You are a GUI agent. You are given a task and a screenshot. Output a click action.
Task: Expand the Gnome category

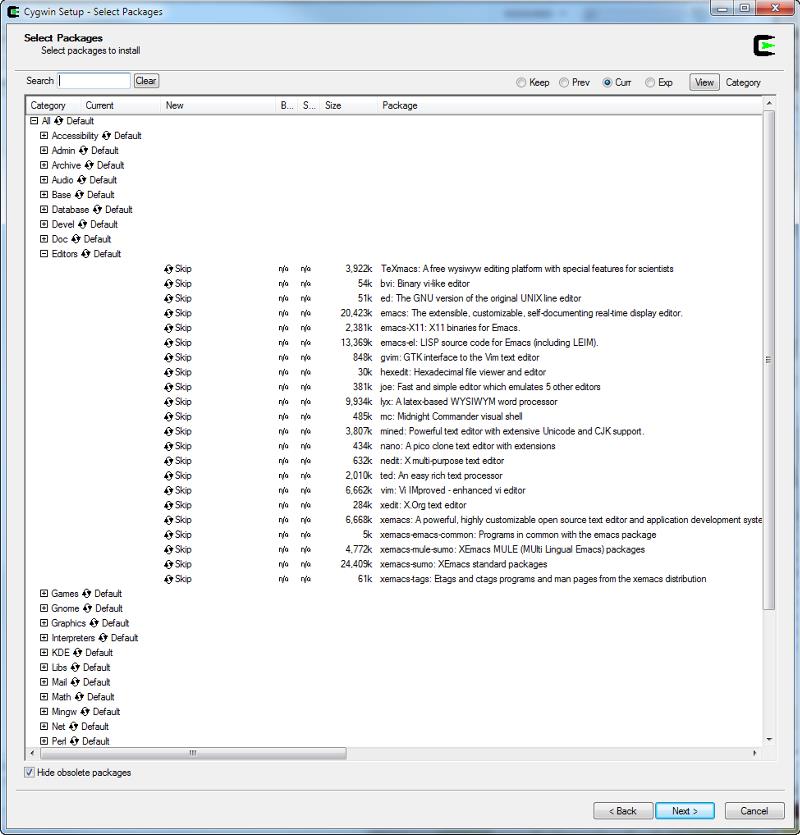click(x=44, y=608)
